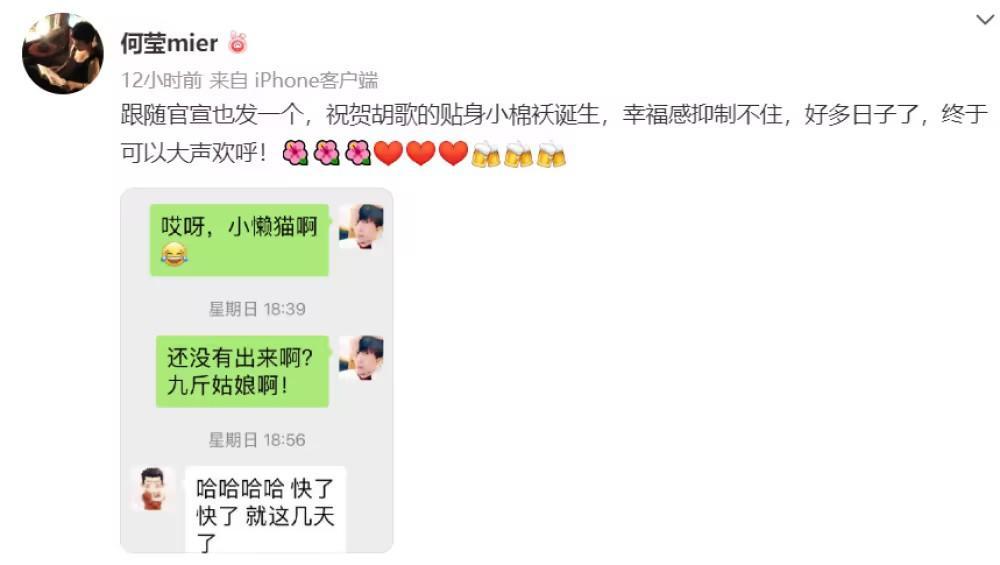Open 何莹mier profile avatar

pyautogui.click(x=62, y=54)
